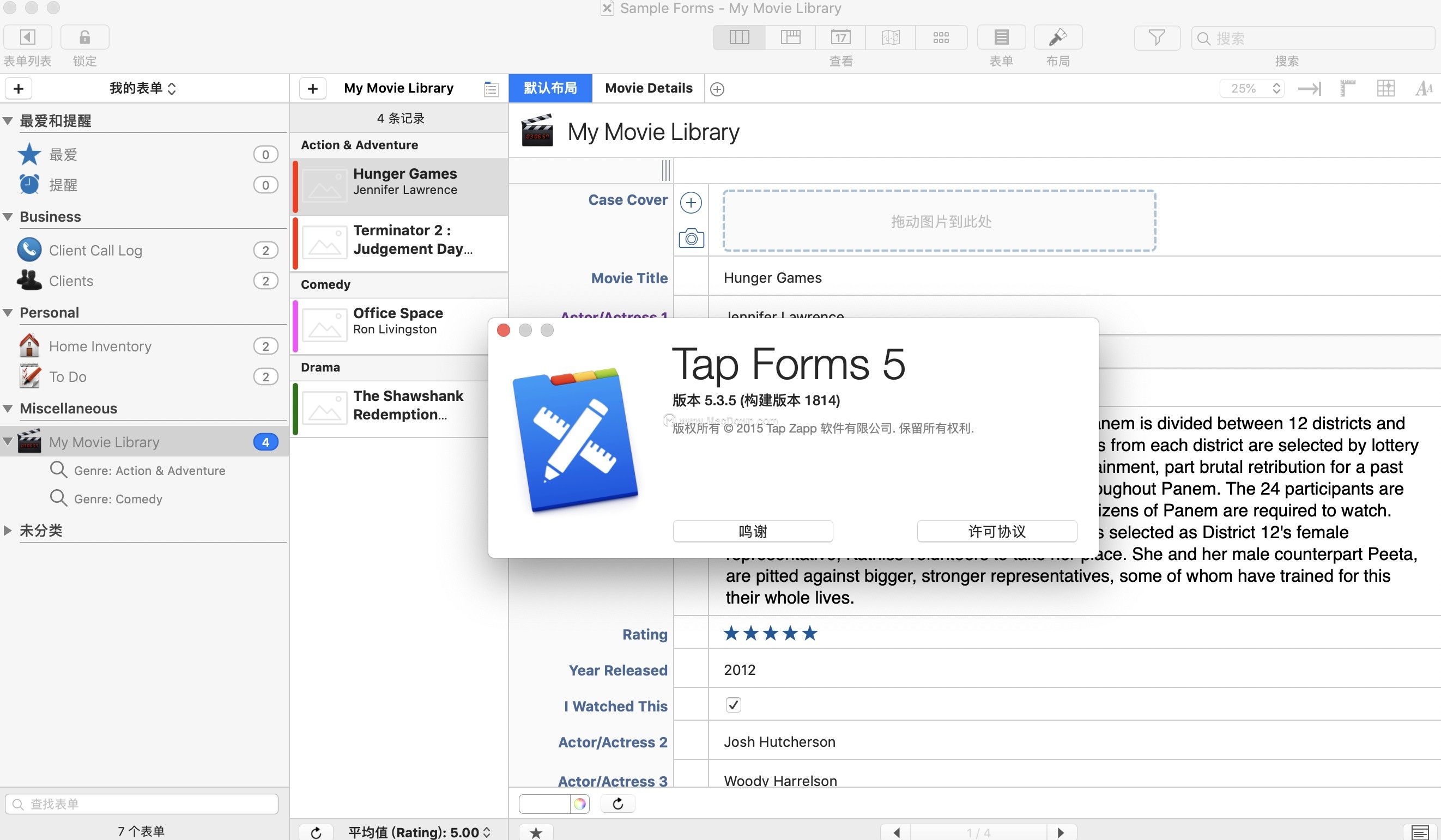Go to the previous record
This screenshot has height=840, width=1441.
(x=896, y=832)
